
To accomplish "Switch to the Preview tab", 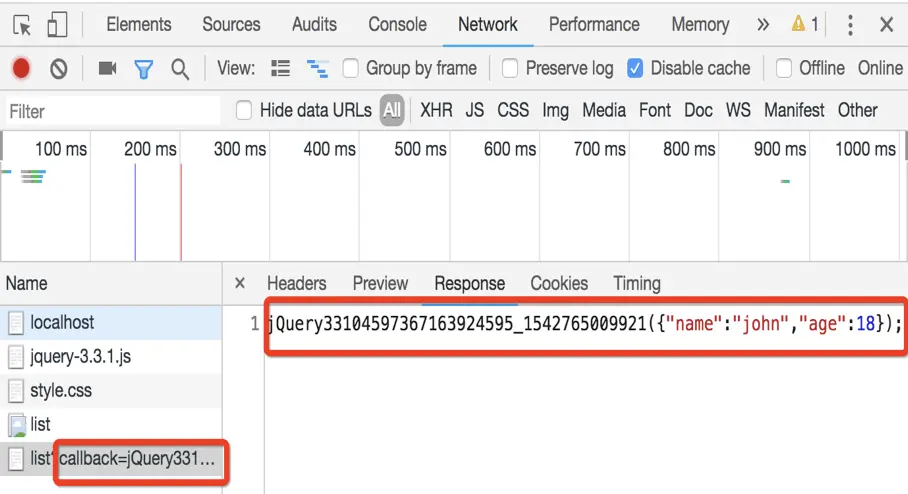I will click(380, 283).
